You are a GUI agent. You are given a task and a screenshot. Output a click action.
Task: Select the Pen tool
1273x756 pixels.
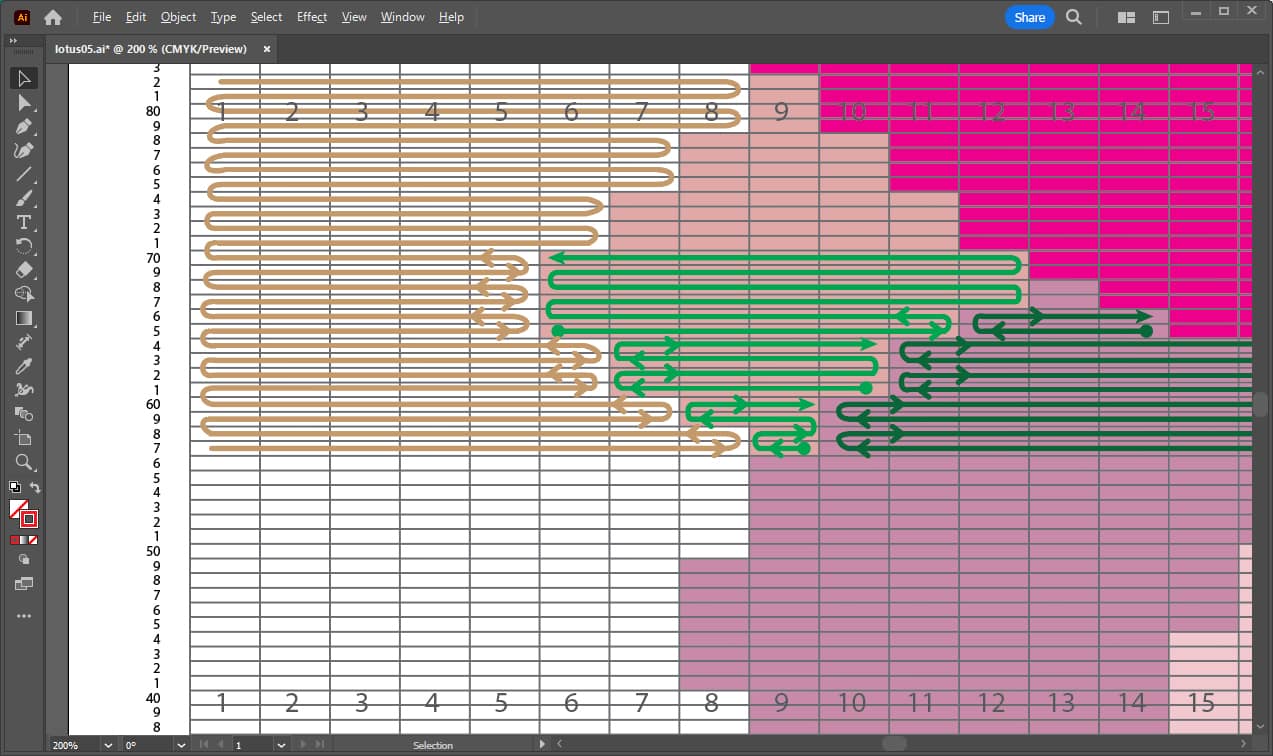tap(24, 127)
